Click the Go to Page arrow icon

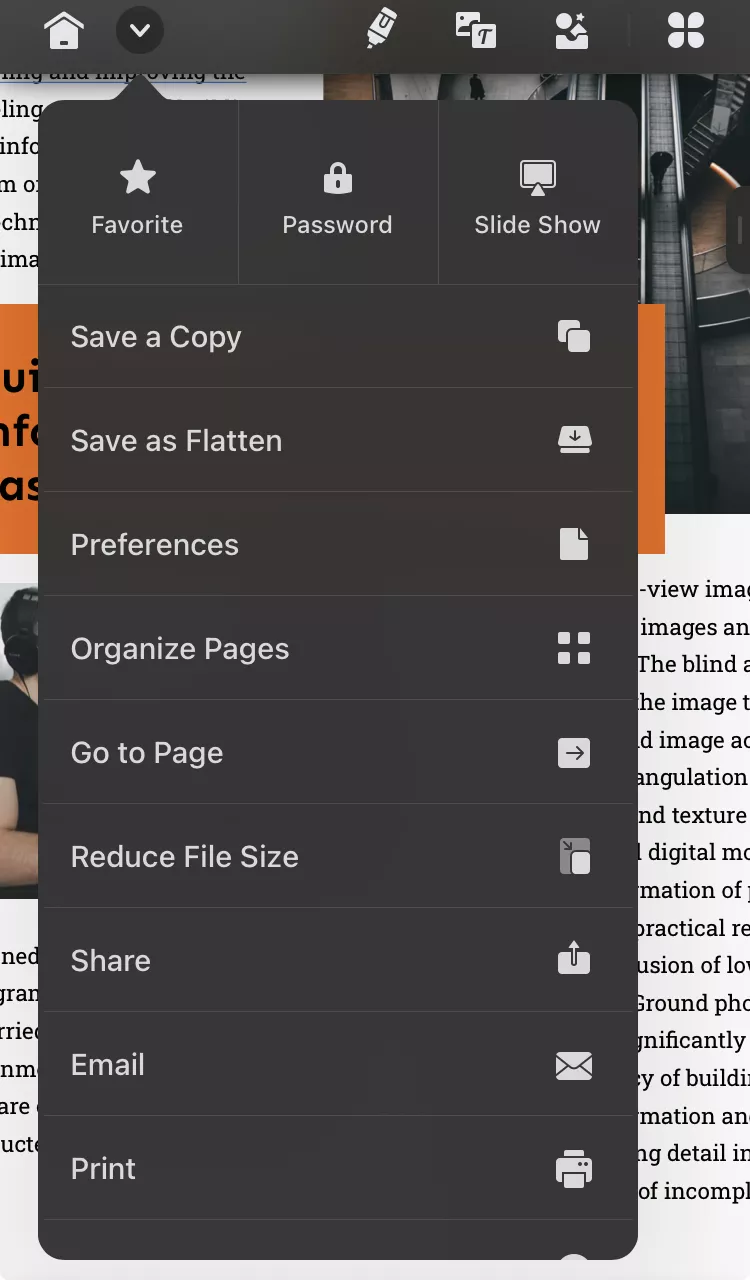[x=574, y=752]
